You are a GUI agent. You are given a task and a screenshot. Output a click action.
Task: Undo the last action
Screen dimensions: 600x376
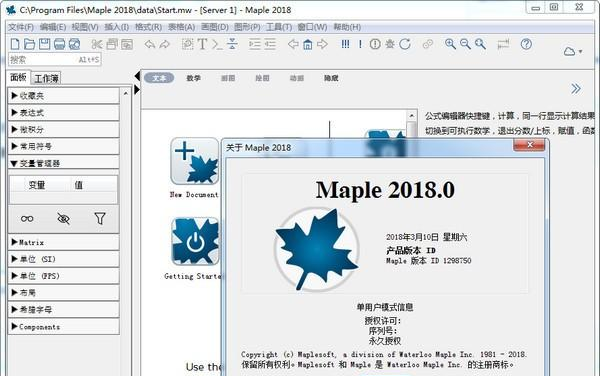pos(150,44)
